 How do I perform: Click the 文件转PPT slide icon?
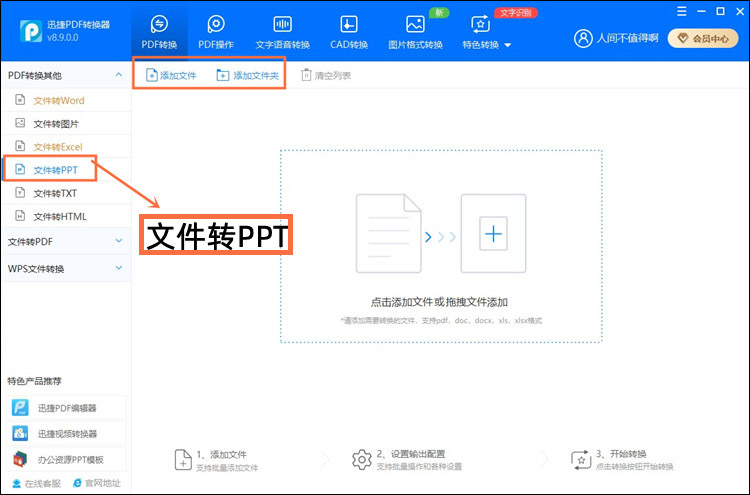tap(20, 169)
